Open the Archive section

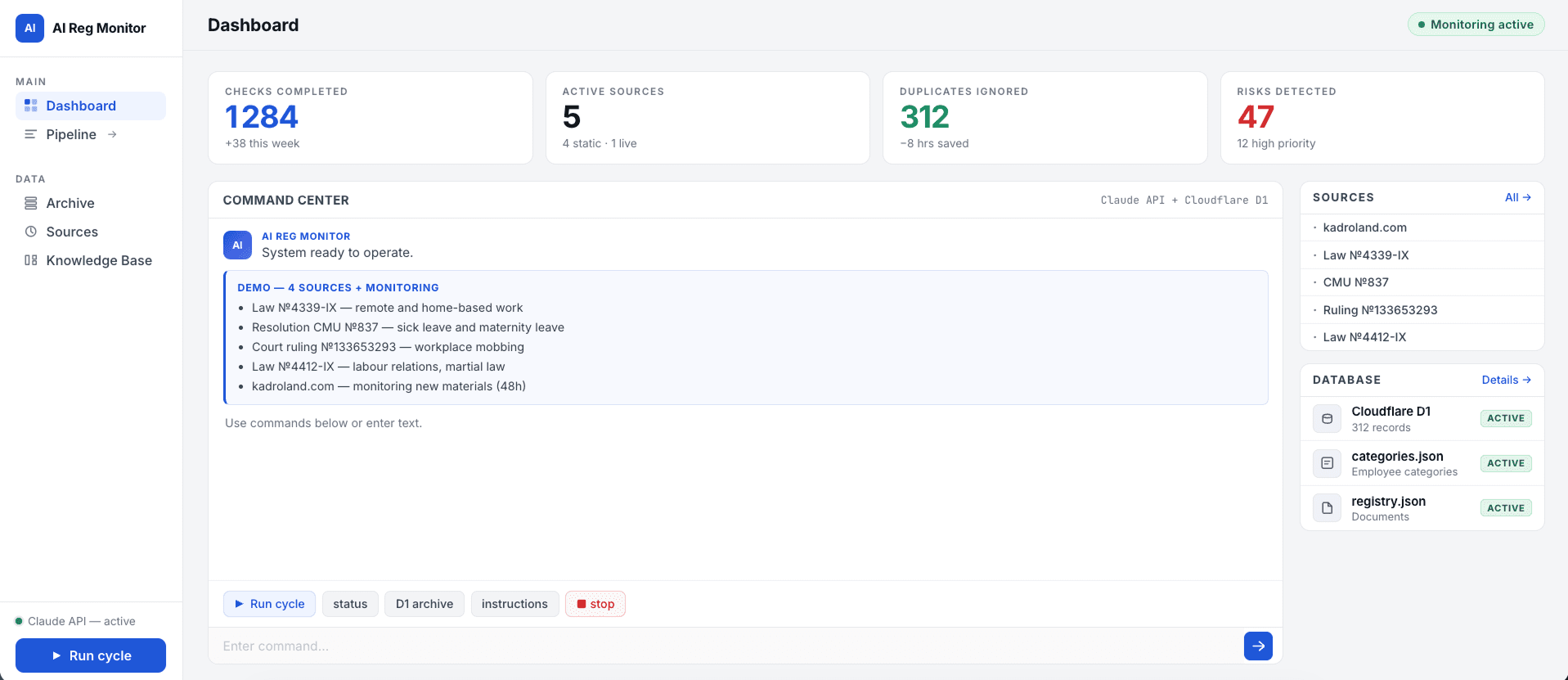91,203
